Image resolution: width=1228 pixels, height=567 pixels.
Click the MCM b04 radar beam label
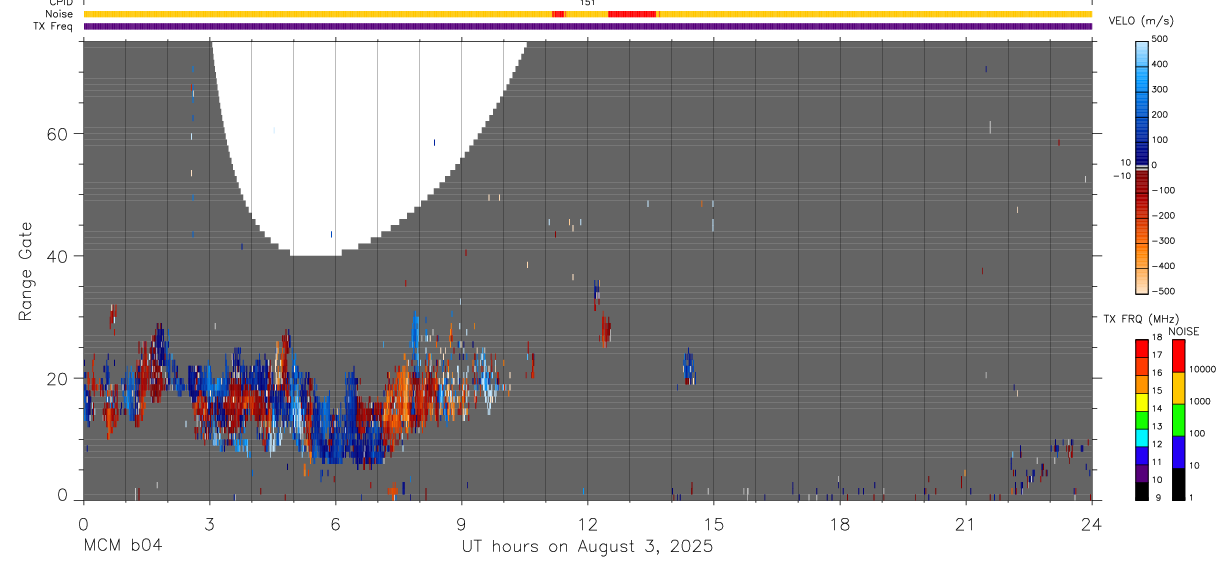[x=122, y=547]
